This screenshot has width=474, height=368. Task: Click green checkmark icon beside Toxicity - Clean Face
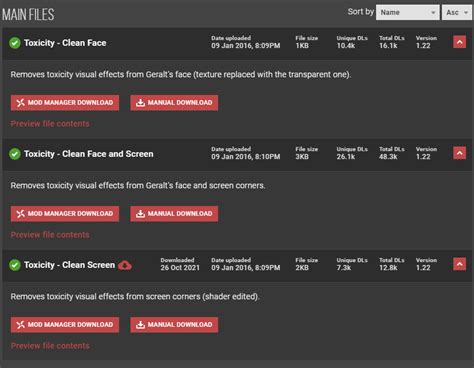click(15, 43)
